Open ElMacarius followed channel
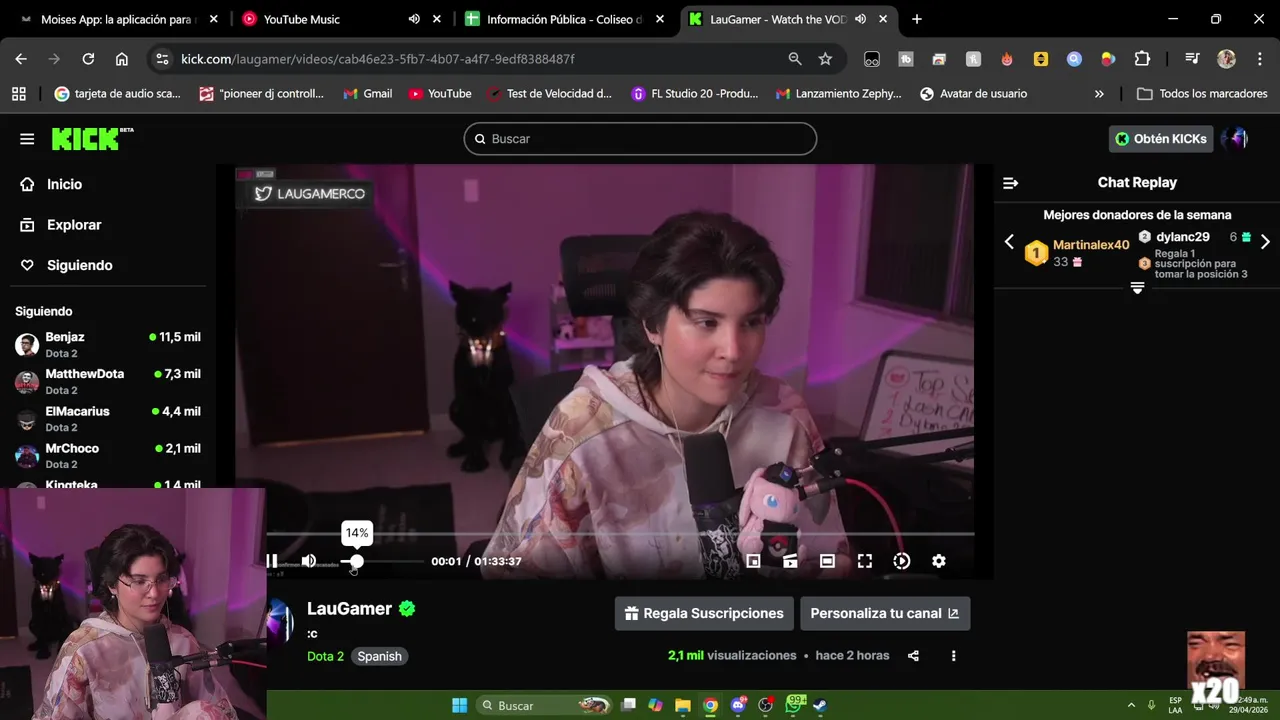Image resolution: width=1280 pixels, height=720 pixels. (x=108, y=419)
